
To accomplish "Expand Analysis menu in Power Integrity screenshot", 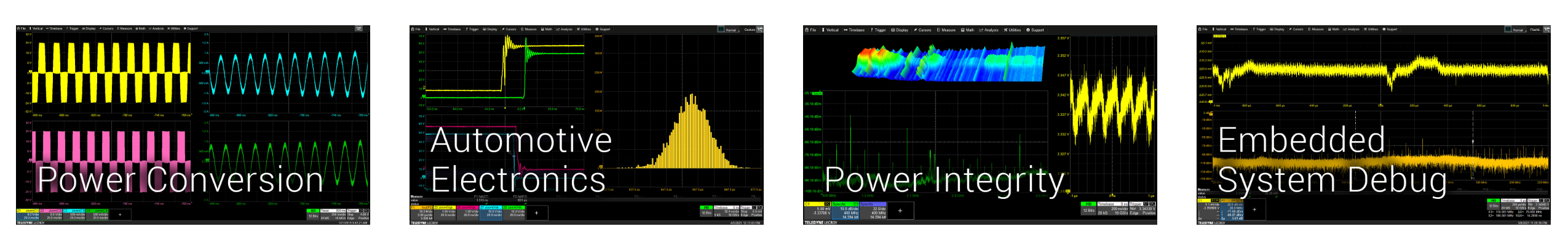I will point(989,30).
